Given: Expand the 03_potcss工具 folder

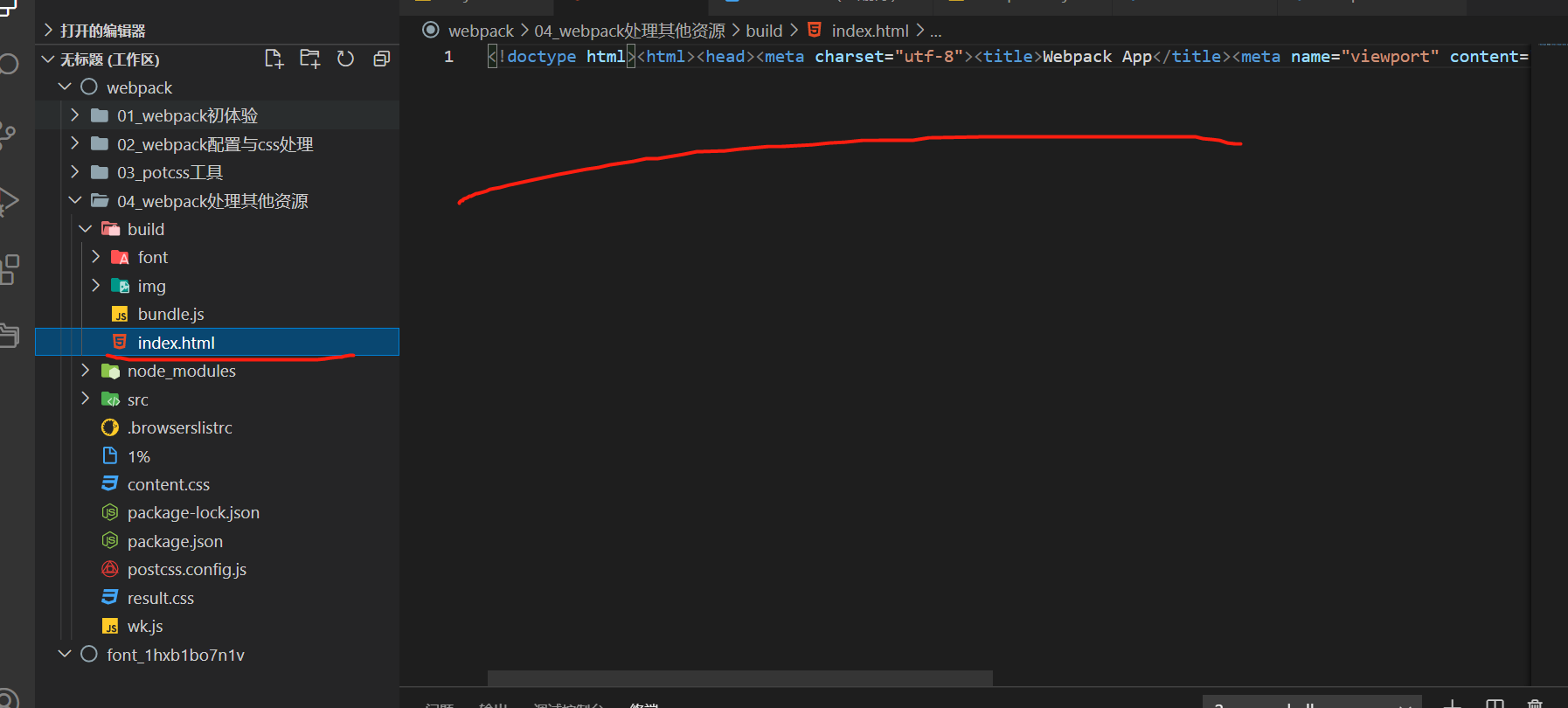Looking at the screenshot, I should (74, 172).
